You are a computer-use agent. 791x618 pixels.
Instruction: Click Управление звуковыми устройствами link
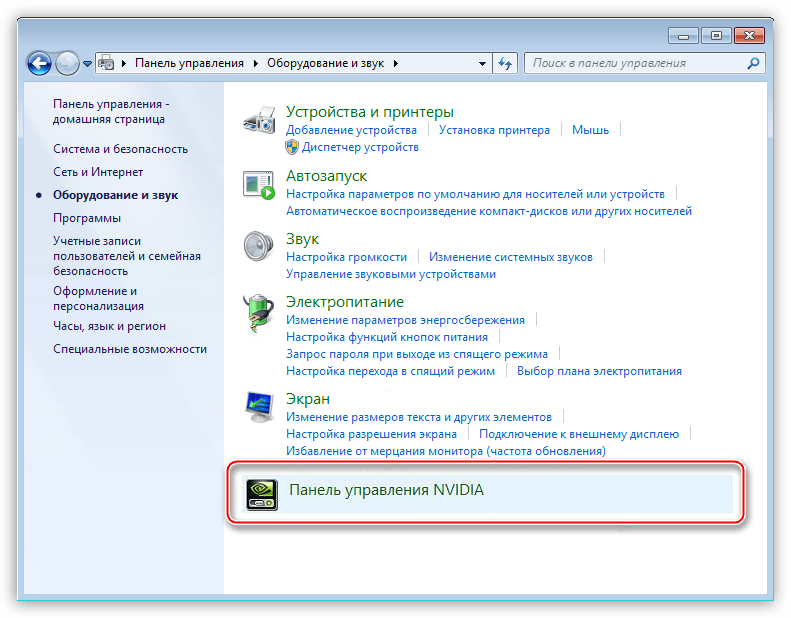pos(390,274)
